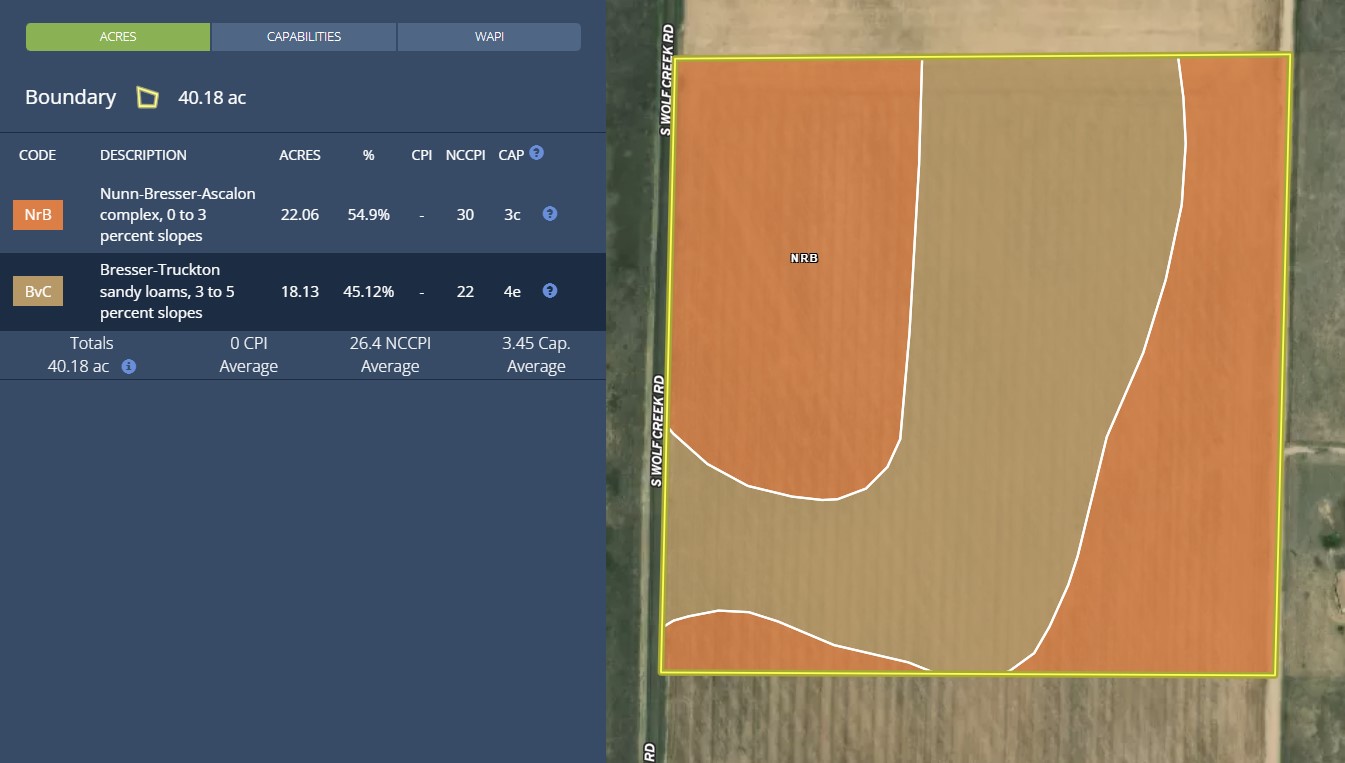Open help icon in NrB soil row
Image resolution: width=1345 pixels, height=763 pixels.
(x=549, y=214)
